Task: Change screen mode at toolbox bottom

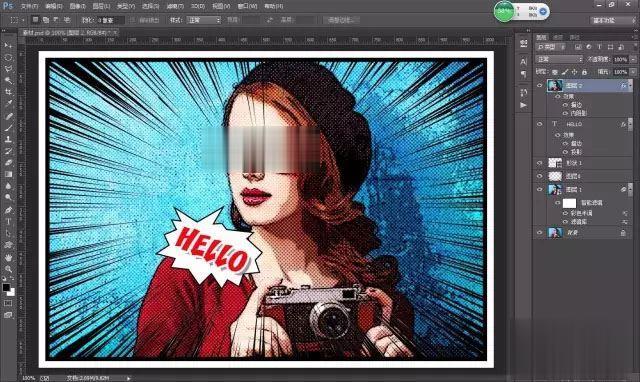Action: pos(8,315)
